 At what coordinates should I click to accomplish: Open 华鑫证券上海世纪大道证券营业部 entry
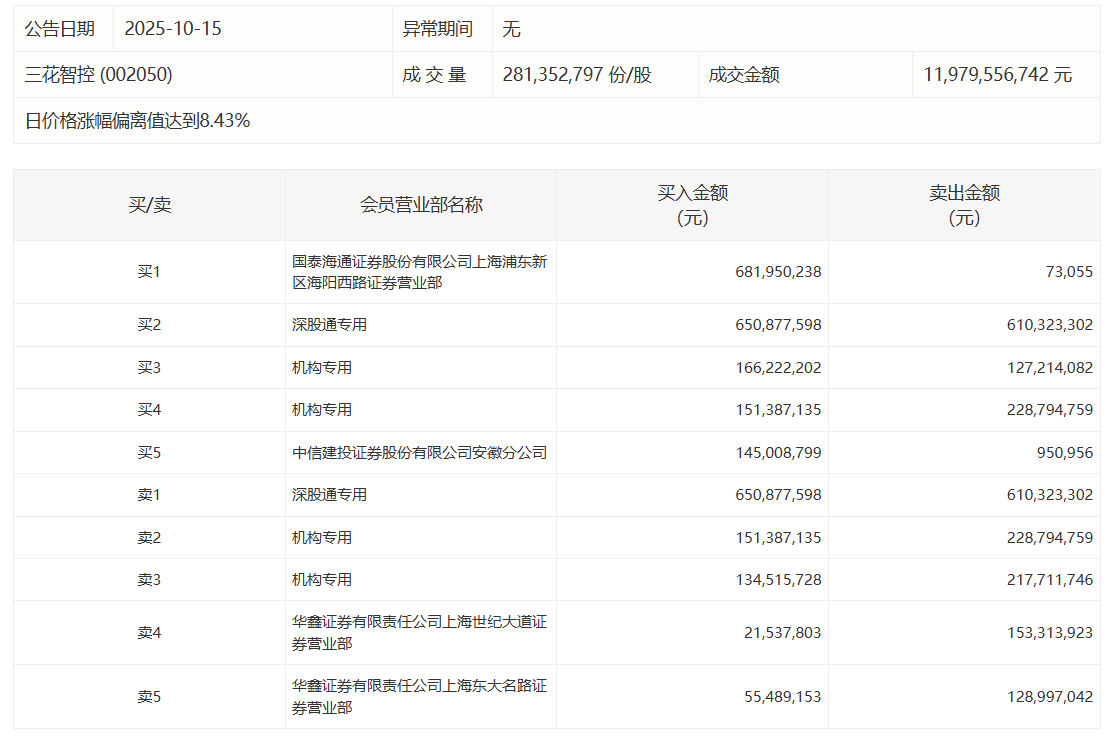pos(419,633)
